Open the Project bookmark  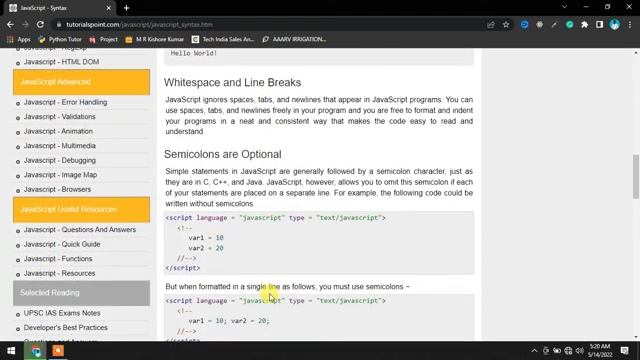tap(103, 39)
